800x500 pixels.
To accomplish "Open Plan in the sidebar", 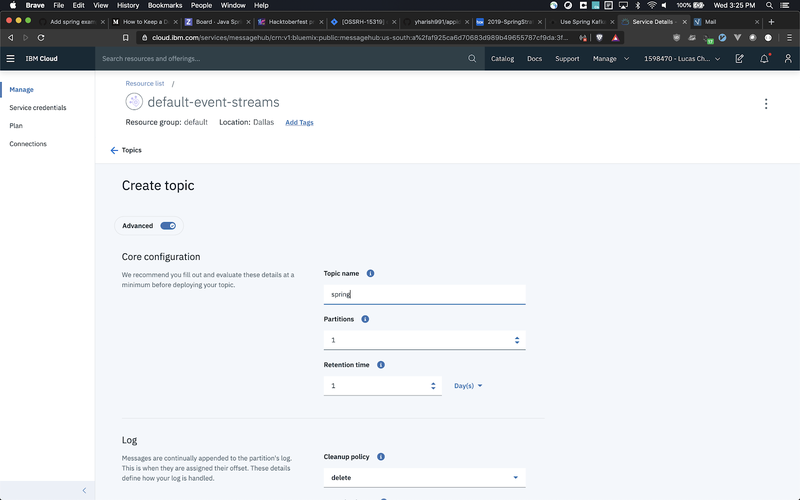I will pos(16,126).
